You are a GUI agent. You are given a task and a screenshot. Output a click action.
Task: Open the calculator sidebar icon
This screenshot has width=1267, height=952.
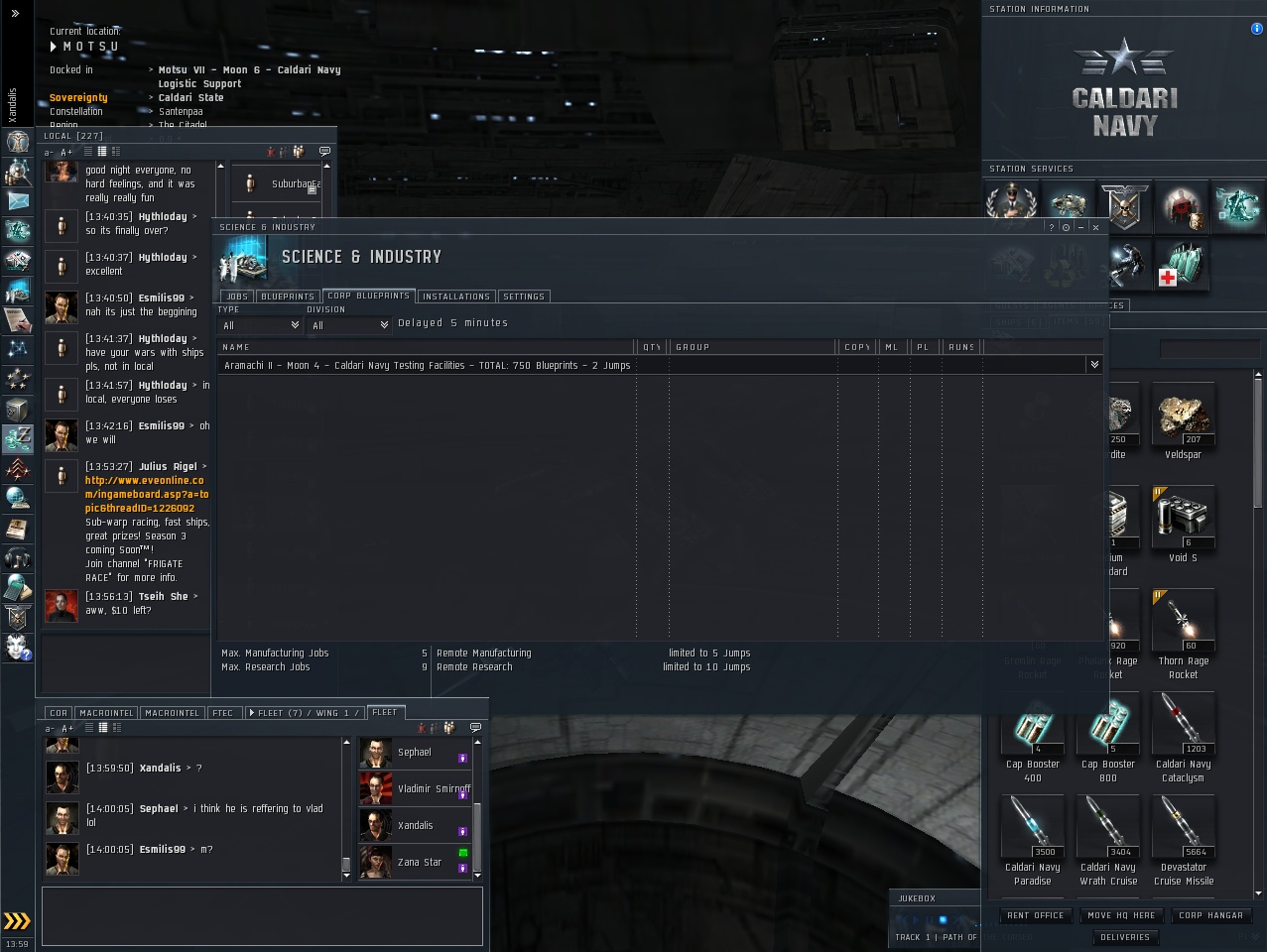coord(17,587)
